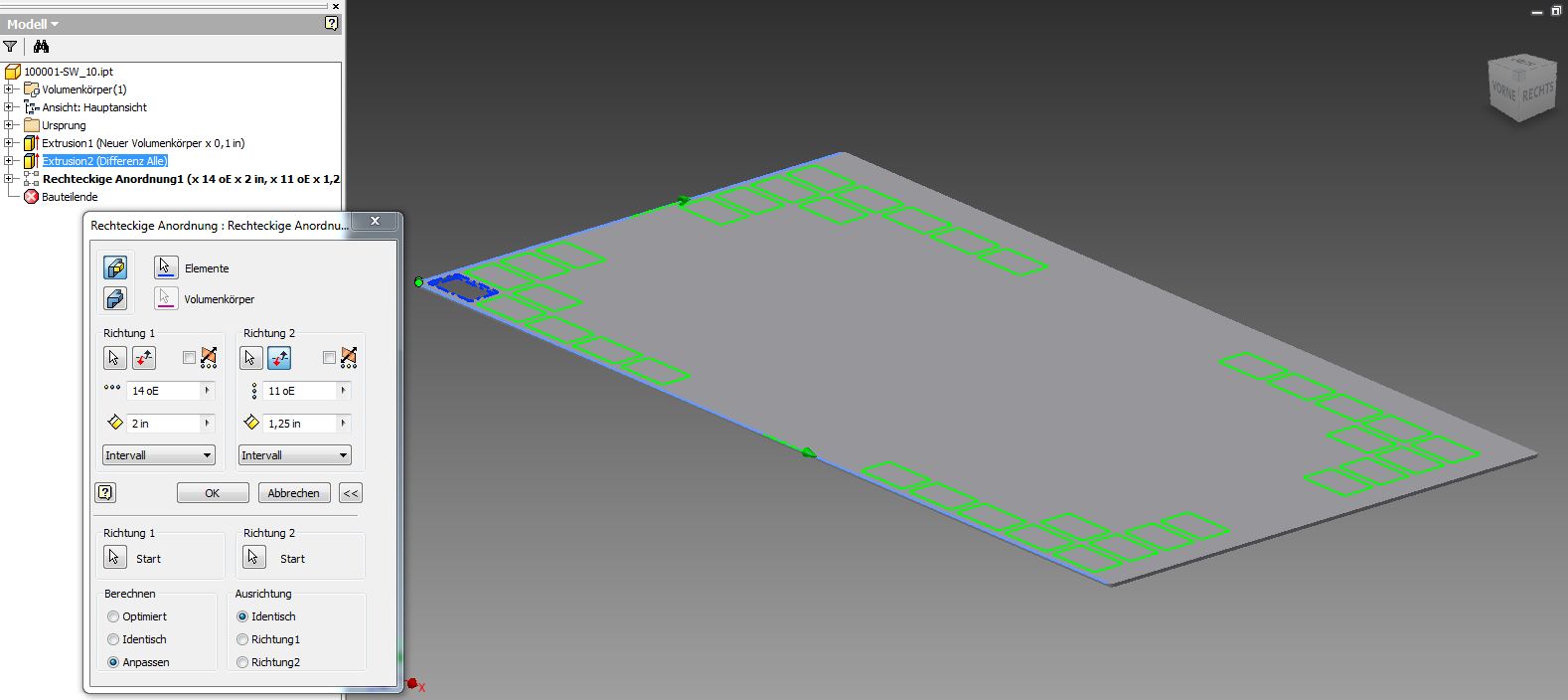Click the Abbrechen button
This screenshot has height=700, width=1568.
pos(294,493)
